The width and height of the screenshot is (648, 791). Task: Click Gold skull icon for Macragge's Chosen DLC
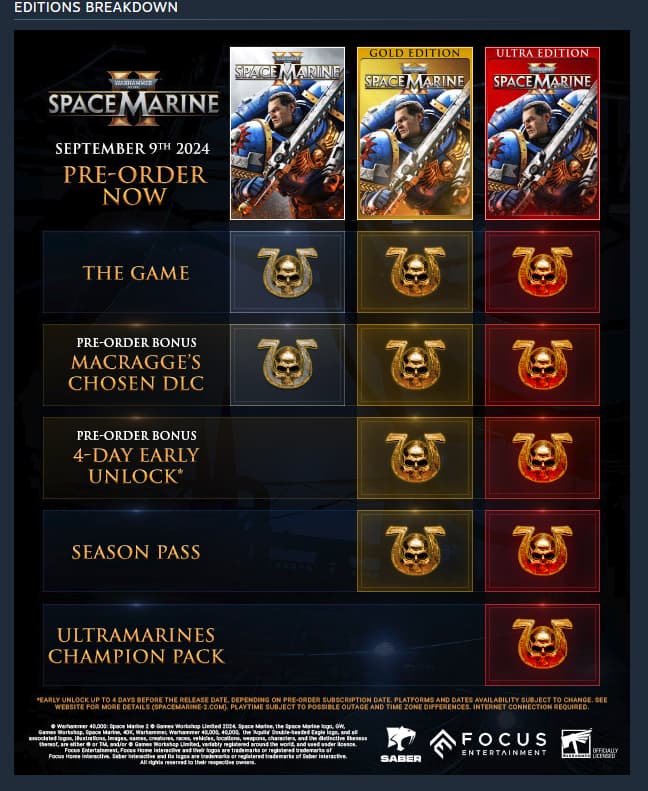(x=415, y=364)
